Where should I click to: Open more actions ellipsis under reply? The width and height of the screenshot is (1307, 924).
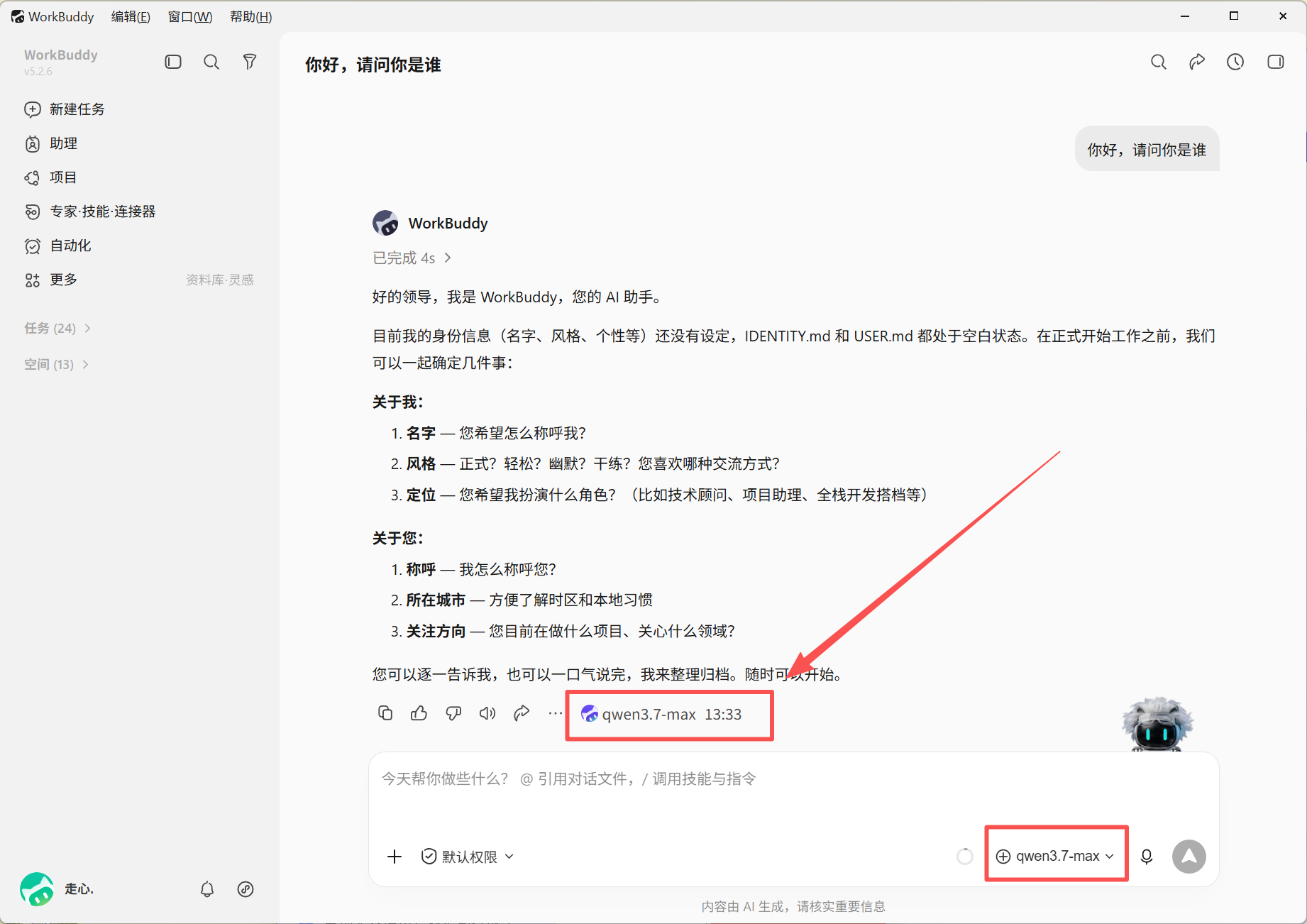[556, 713]
